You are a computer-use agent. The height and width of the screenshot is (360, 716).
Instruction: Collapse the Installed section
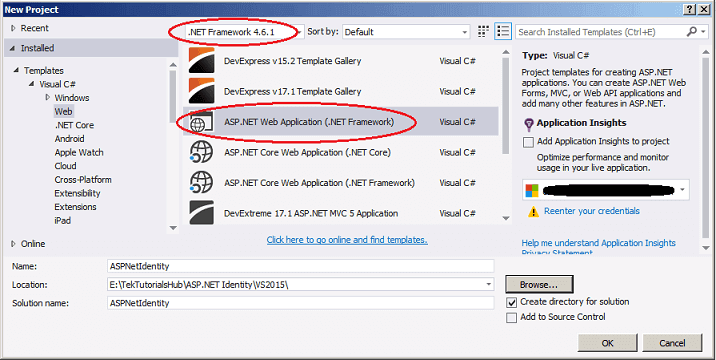(12, 48)
